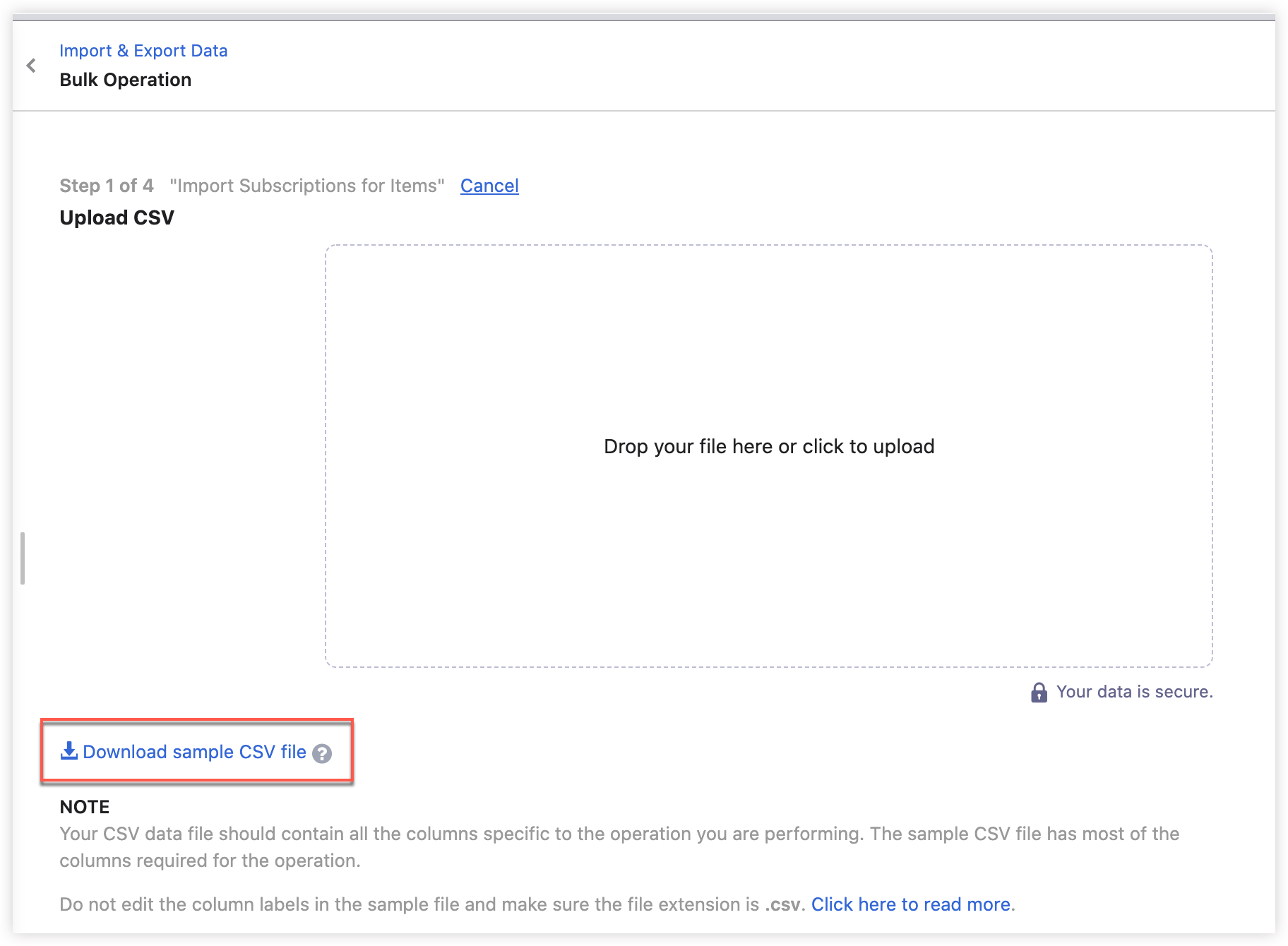Click the Upload CSV heading
The height and width of the screenshot is (946, 1288).
point(117,217)
